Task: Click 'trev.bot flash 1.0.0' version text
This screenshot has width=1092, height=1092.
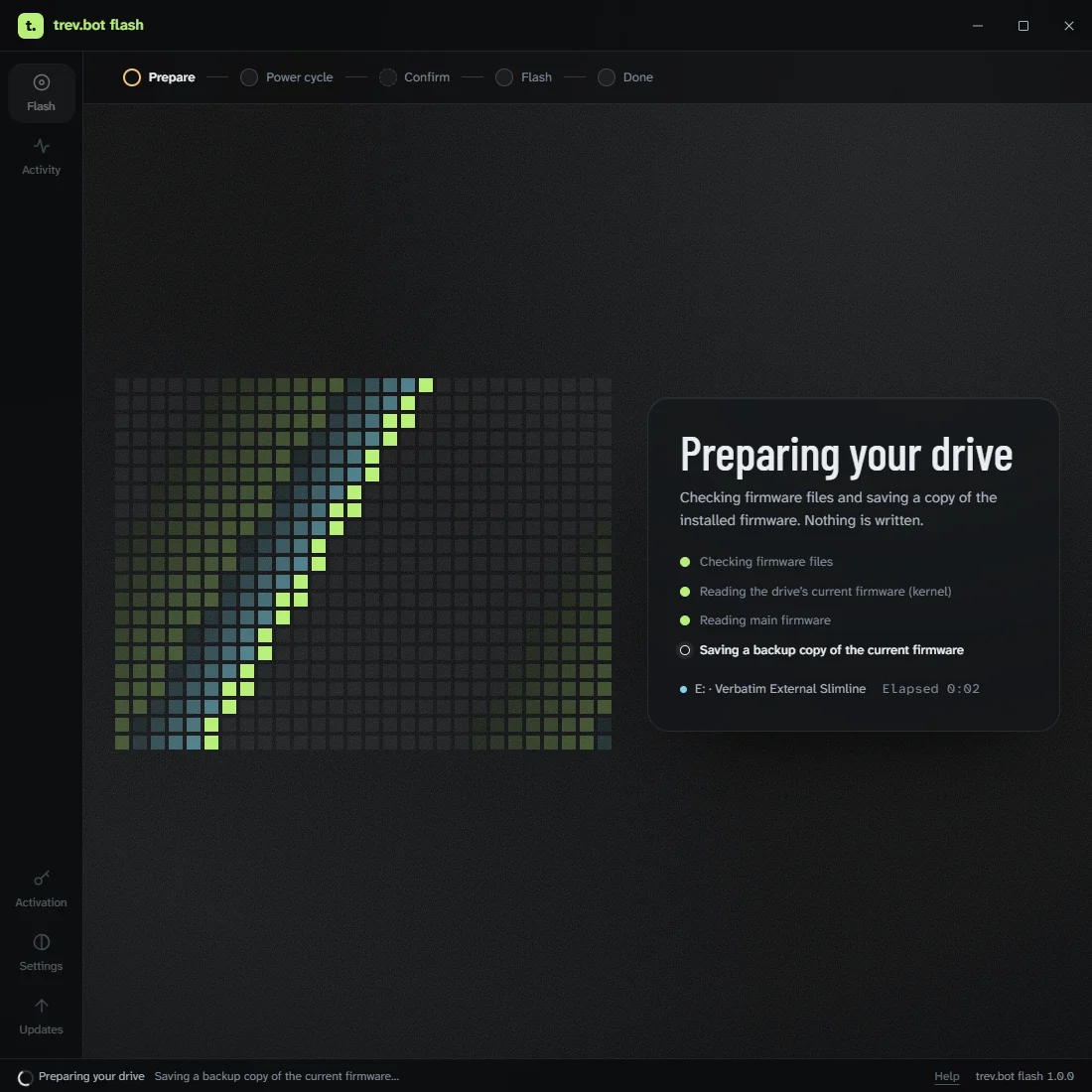Action: point(1024,1076)
